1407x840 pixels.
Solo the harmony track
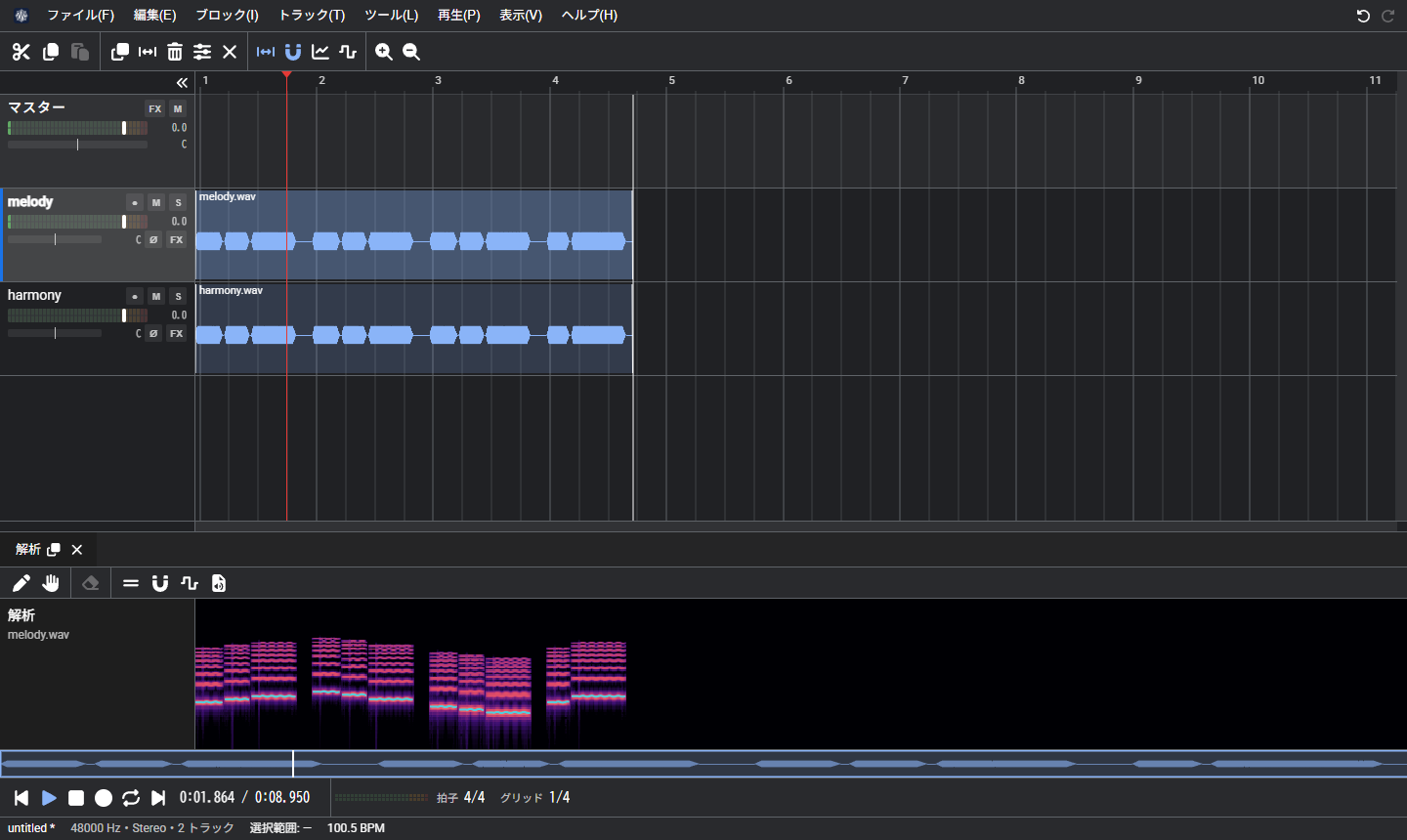pyautogui.click(x=178, y=296)
